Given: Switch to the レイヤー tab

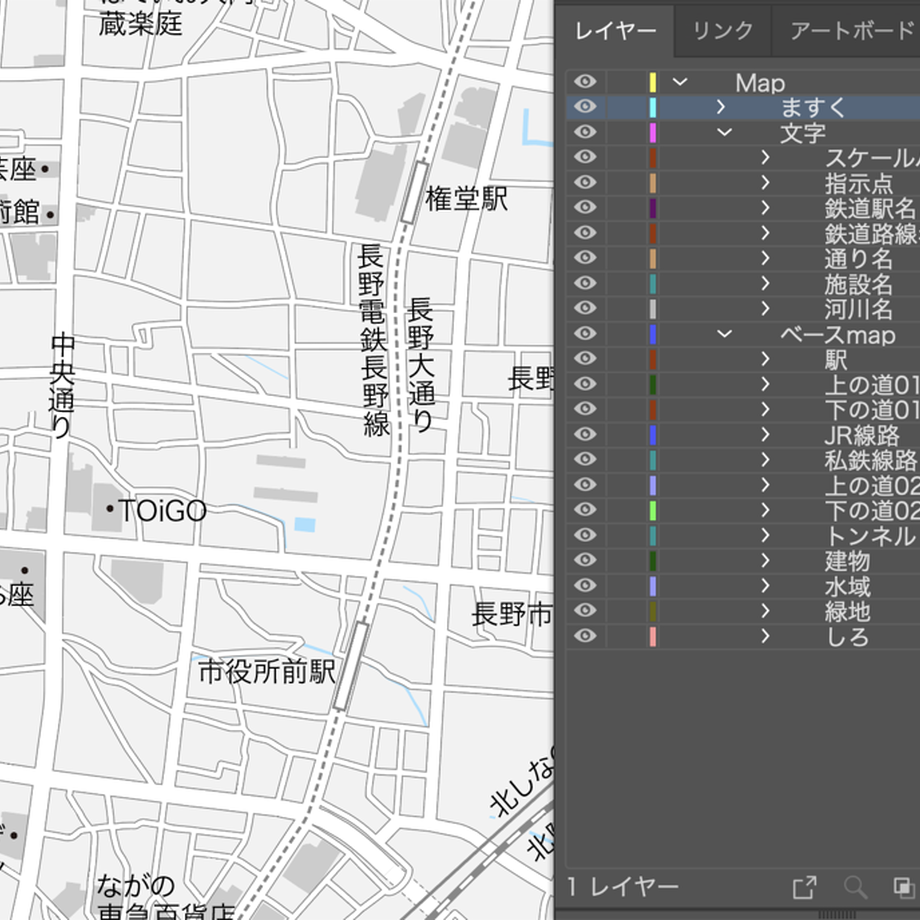Looking at the screenshot, I should pyautogui.click(x=615, y=31).
